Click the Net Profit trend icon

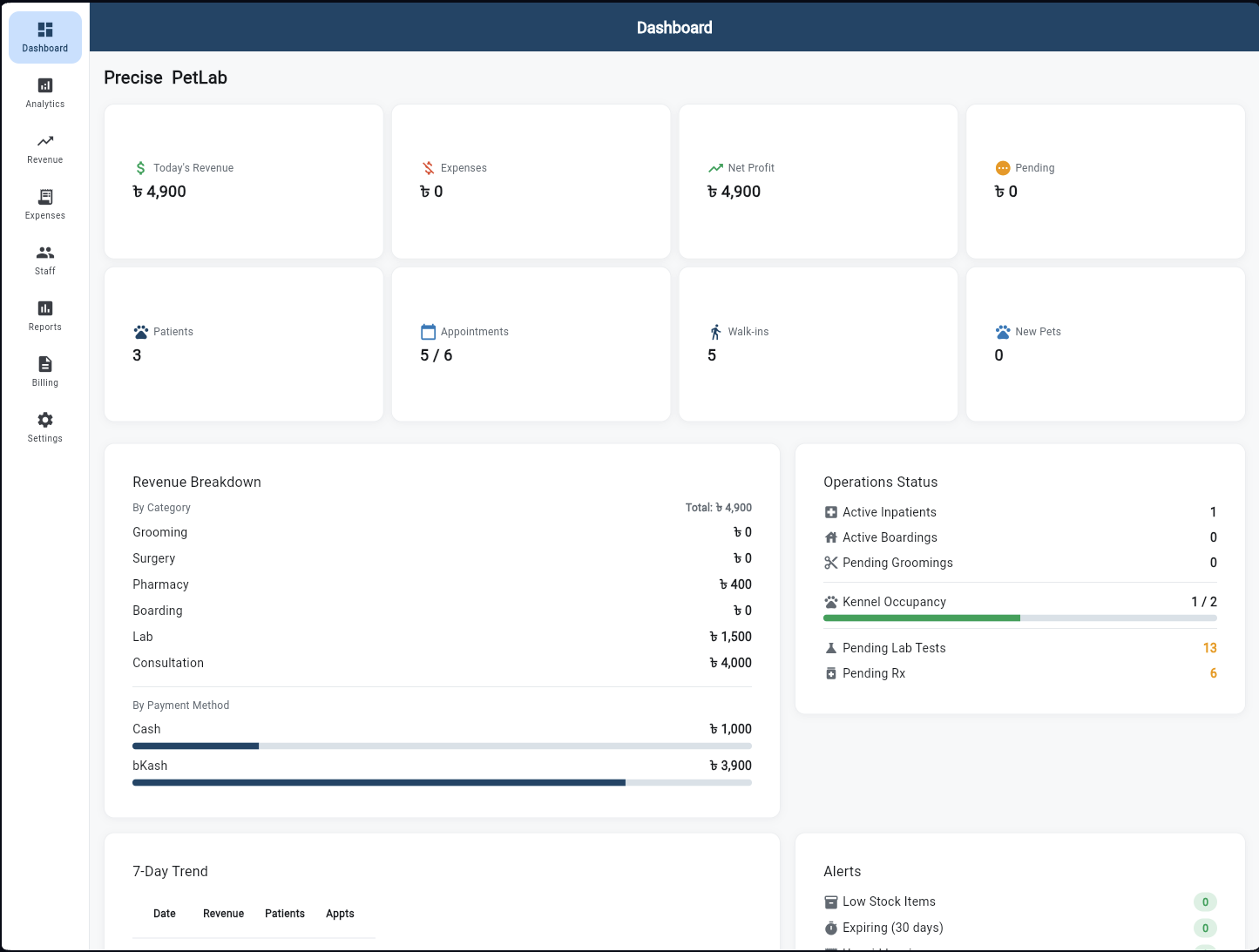click(x=714, y=167)
